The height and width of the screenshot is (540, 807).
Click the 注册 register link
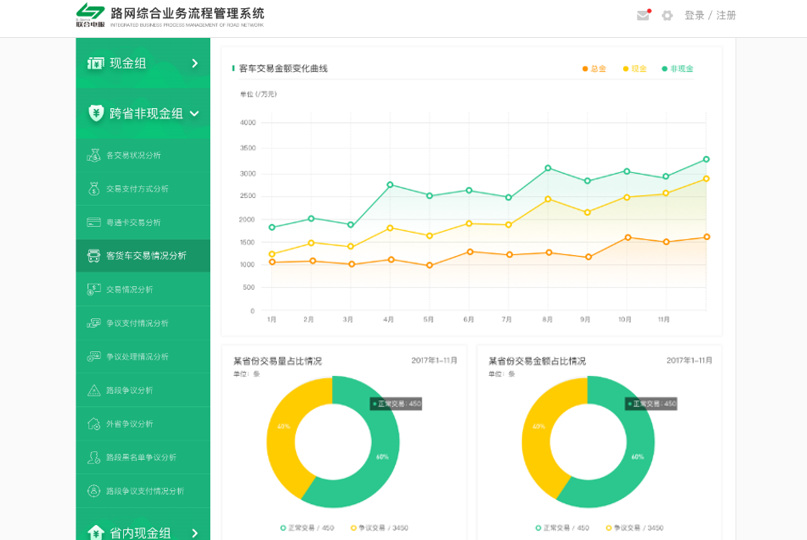726,15
